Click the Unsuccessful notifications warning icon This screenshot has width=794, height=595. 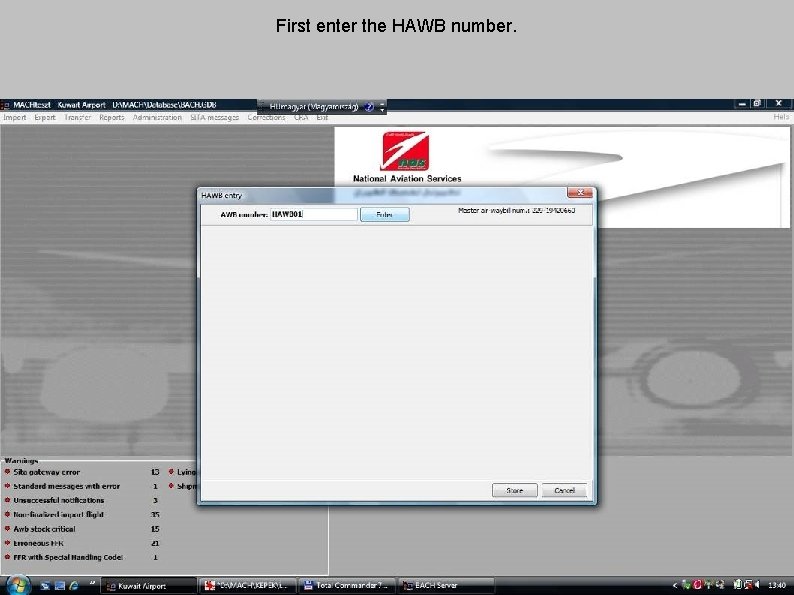pyautogui.click(x=8, y=500)
